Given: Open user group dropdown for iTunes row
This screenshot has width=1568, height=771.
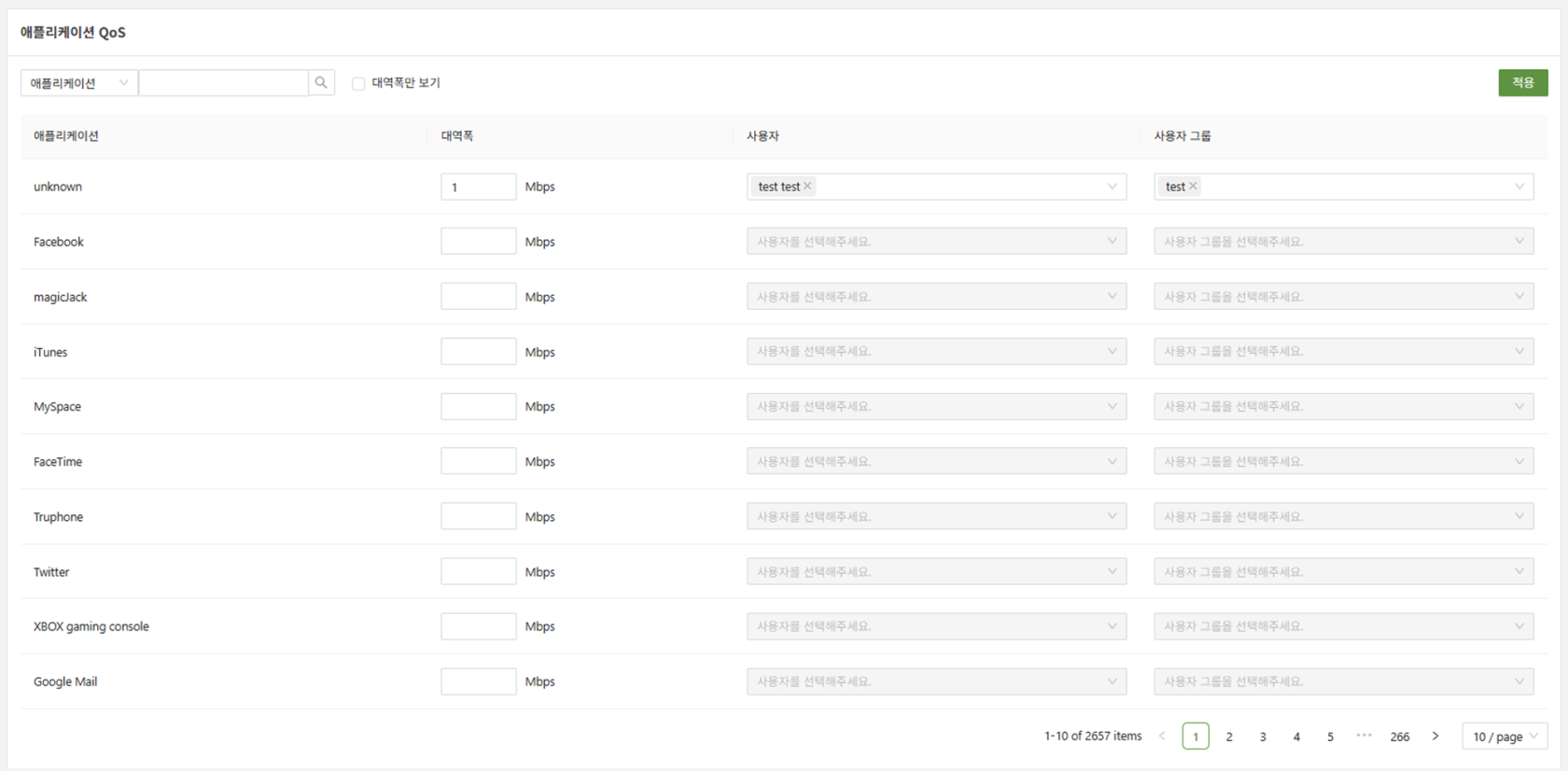Looking at the screenshot, I should [1343, 352].
